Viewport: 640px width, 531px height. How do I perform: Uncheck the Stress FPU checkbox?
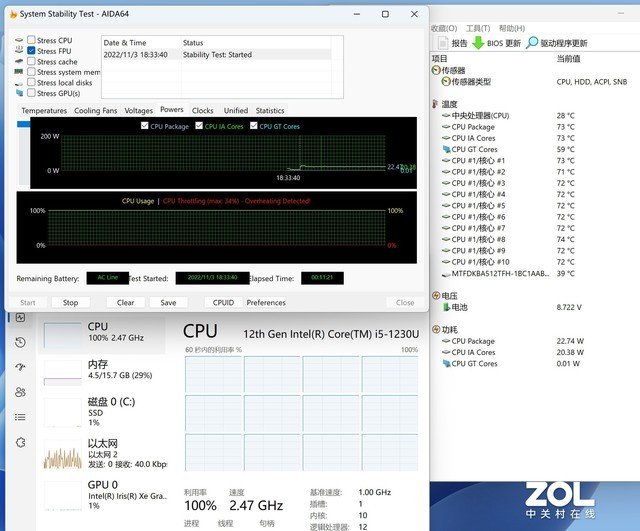click(x=31, y=51)
